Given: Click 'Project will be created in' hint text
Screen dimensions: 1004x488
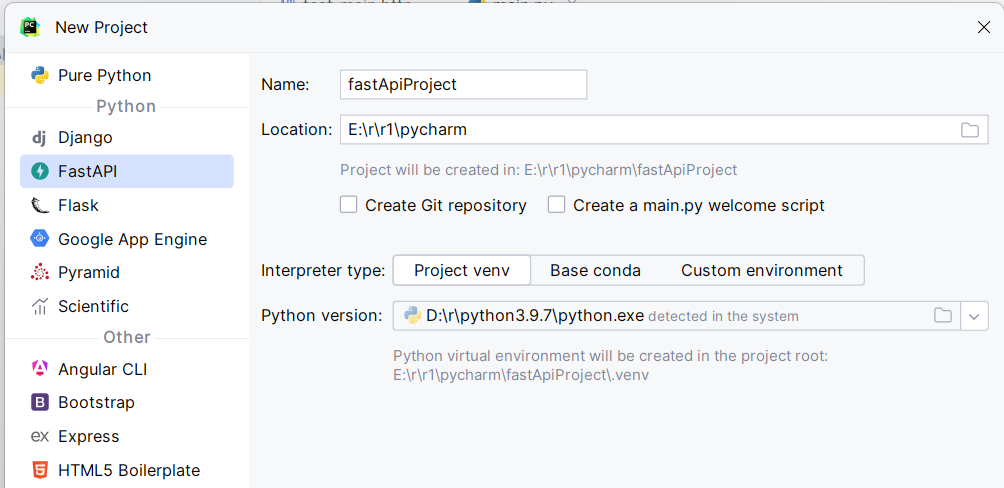Looking at the screenshot, I should point(538,170).
